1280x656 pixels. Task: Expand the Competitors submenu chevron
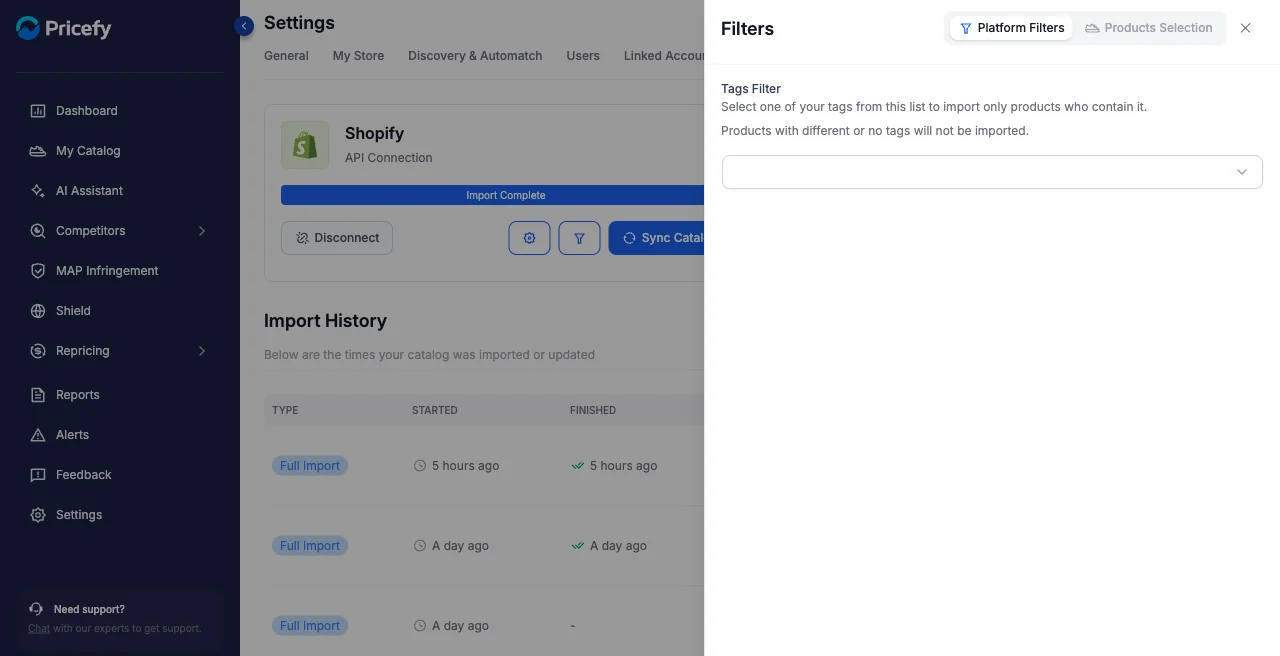click(x=202, y=231)
